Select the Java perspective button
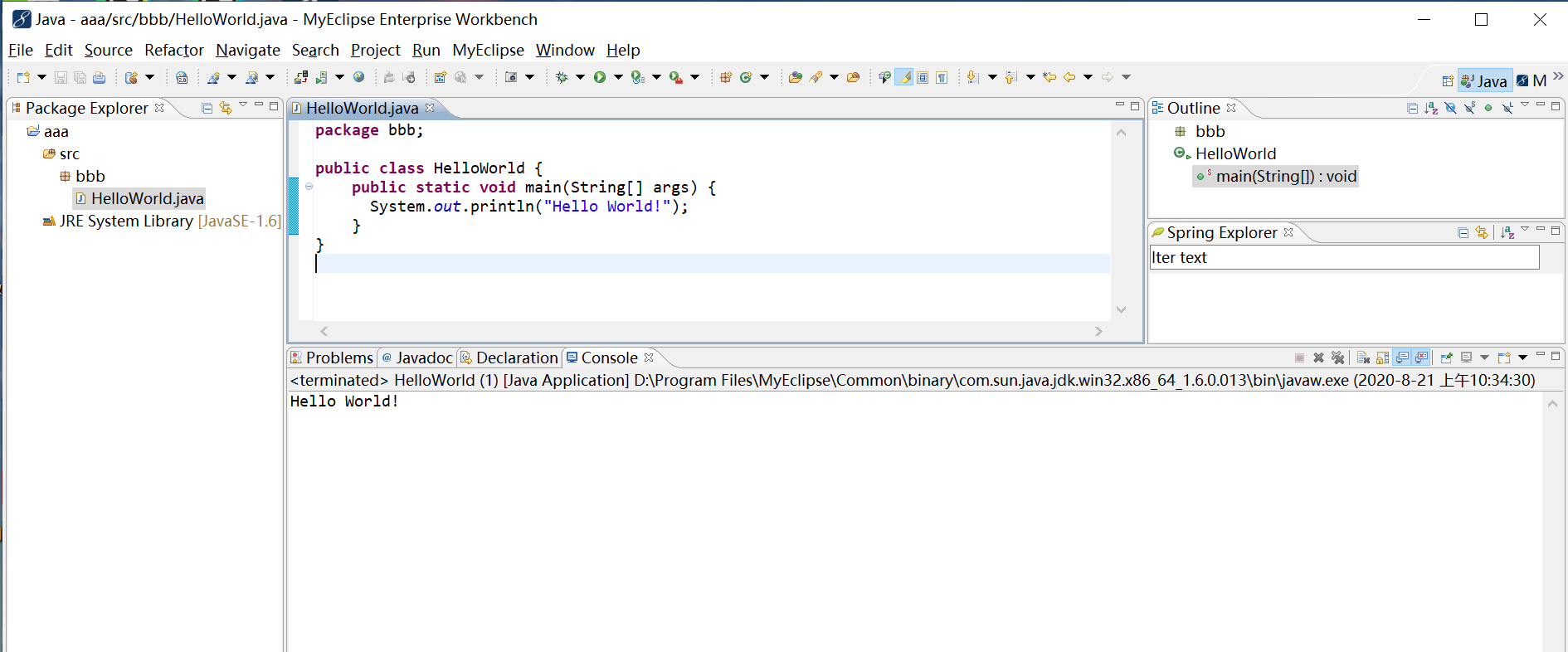Screen dimensions: 1568x652 [x=1485, y=80]
